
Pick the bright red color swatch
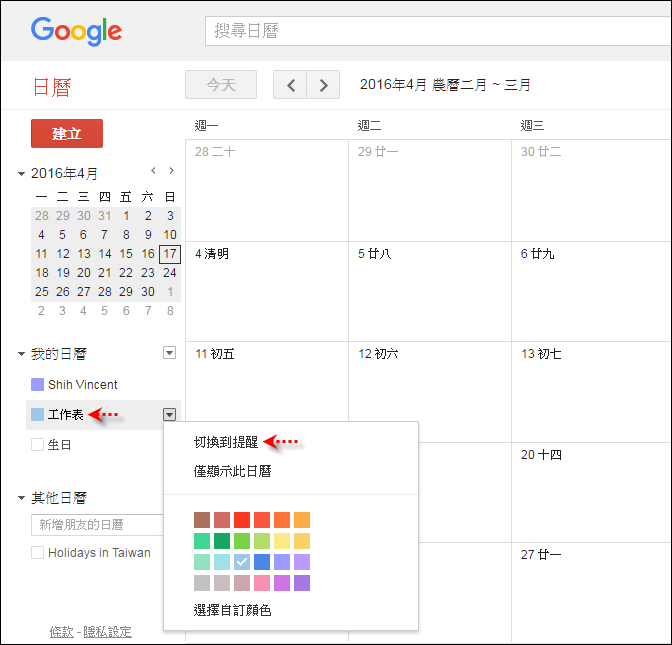click(242, 520)
